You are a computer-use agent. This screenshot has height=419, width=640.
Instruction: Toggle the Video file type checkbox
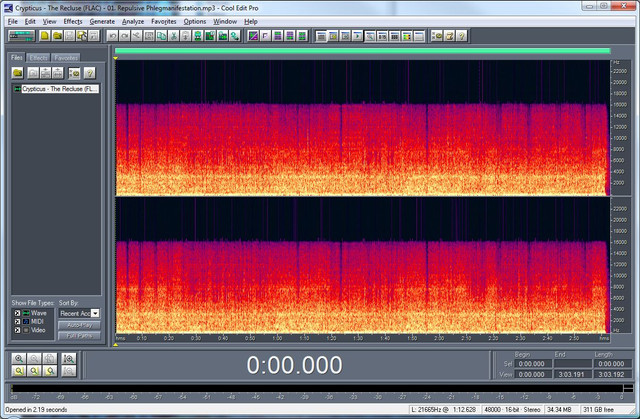(x=17, y=330)
